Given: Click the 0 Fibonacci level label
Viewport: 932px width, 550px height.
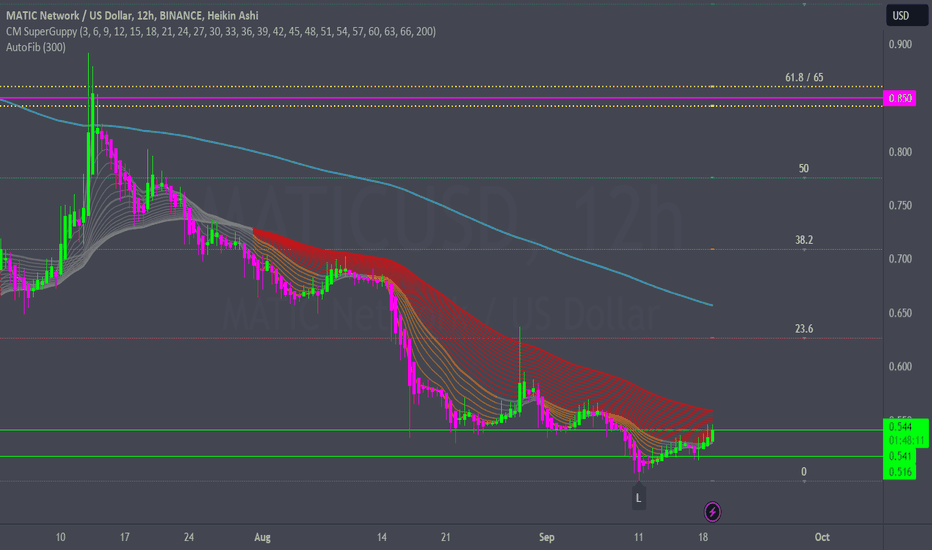Looking at the screenshot, I should tap(804, 472).
